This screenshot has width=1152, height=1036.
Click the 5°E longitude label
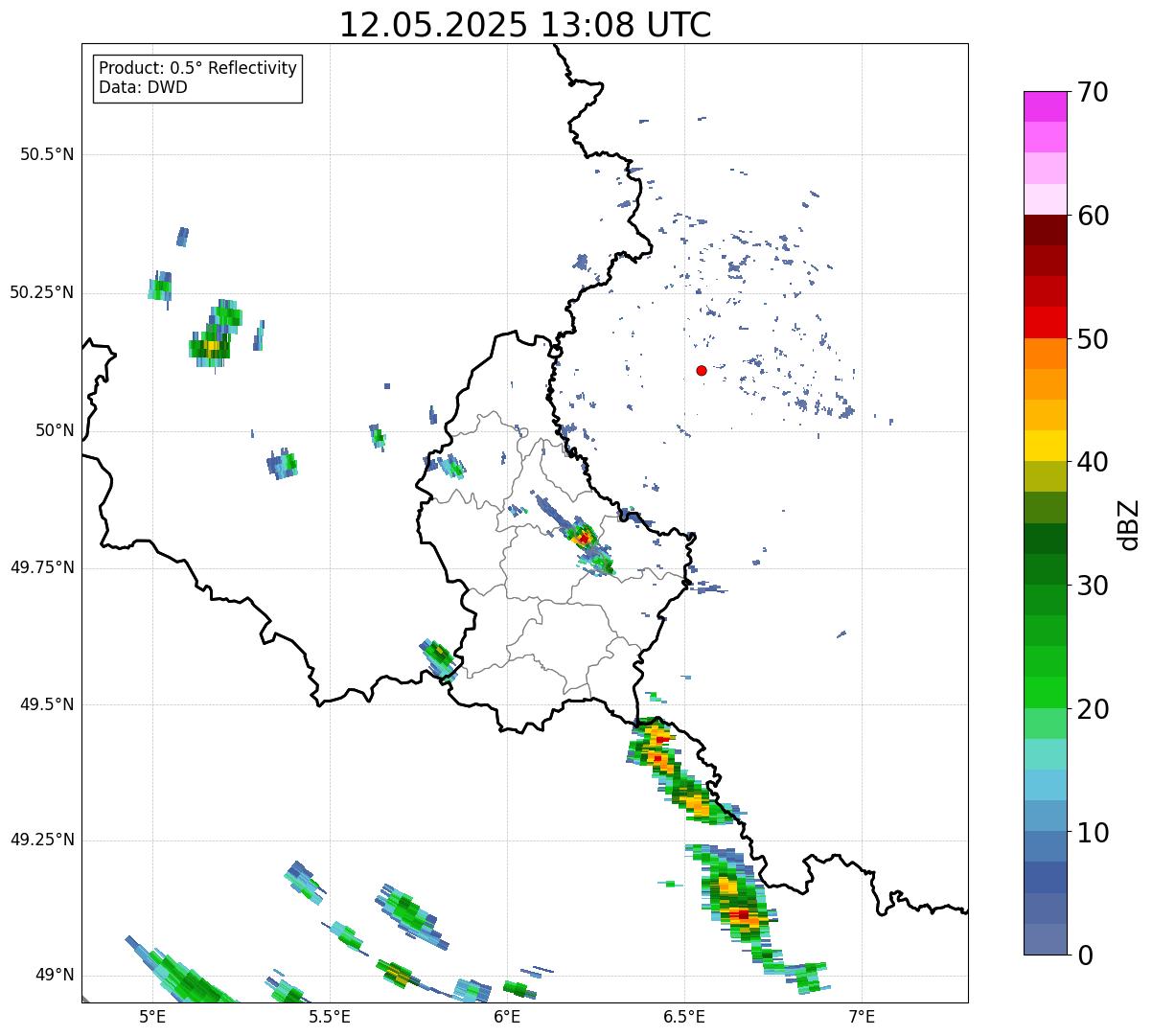point(152,1016)
